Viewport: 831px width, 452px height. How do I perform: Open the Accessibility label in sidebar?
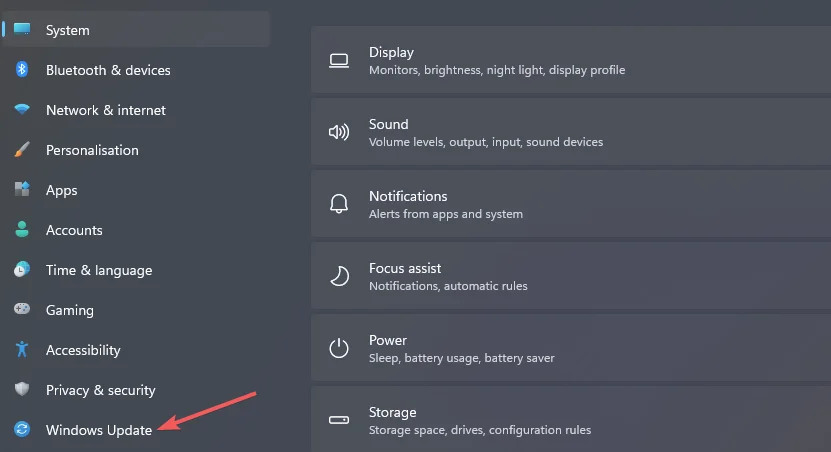pos(83,350)
